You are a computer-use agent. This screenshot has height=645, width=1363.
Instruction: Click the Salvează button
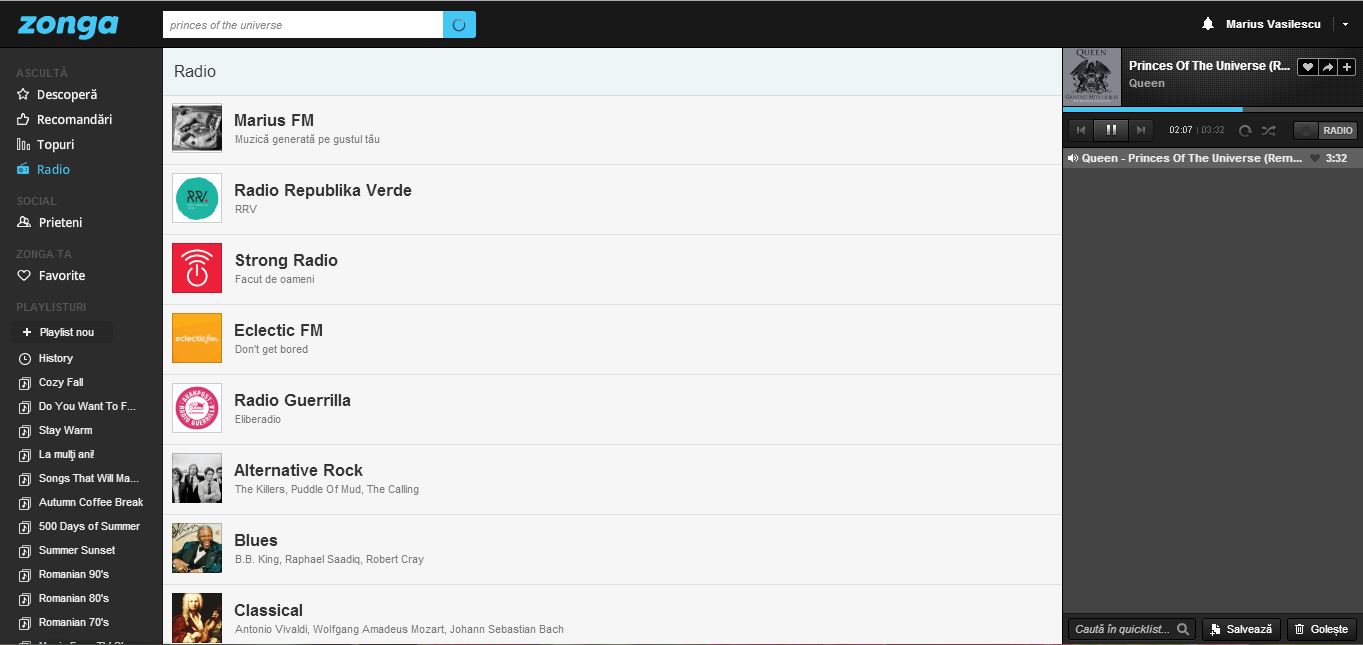click(1241, 629)
